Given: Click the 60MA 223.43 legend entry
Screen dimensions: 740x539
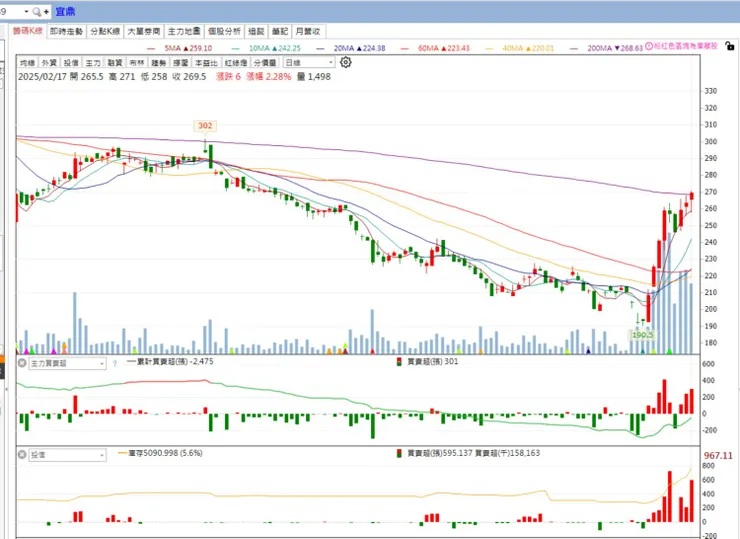Looking at the screenshot, I should [435, 48].
